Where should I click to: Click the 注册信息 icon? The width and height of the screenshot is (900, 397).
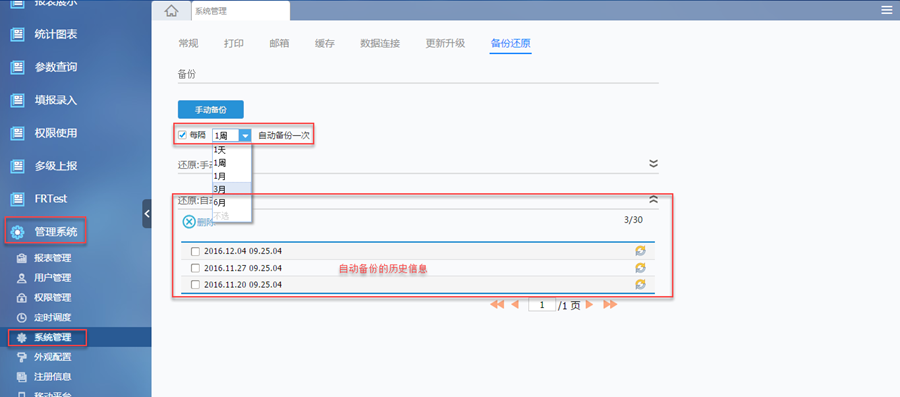pyautogui.click(x=22, y=377)
